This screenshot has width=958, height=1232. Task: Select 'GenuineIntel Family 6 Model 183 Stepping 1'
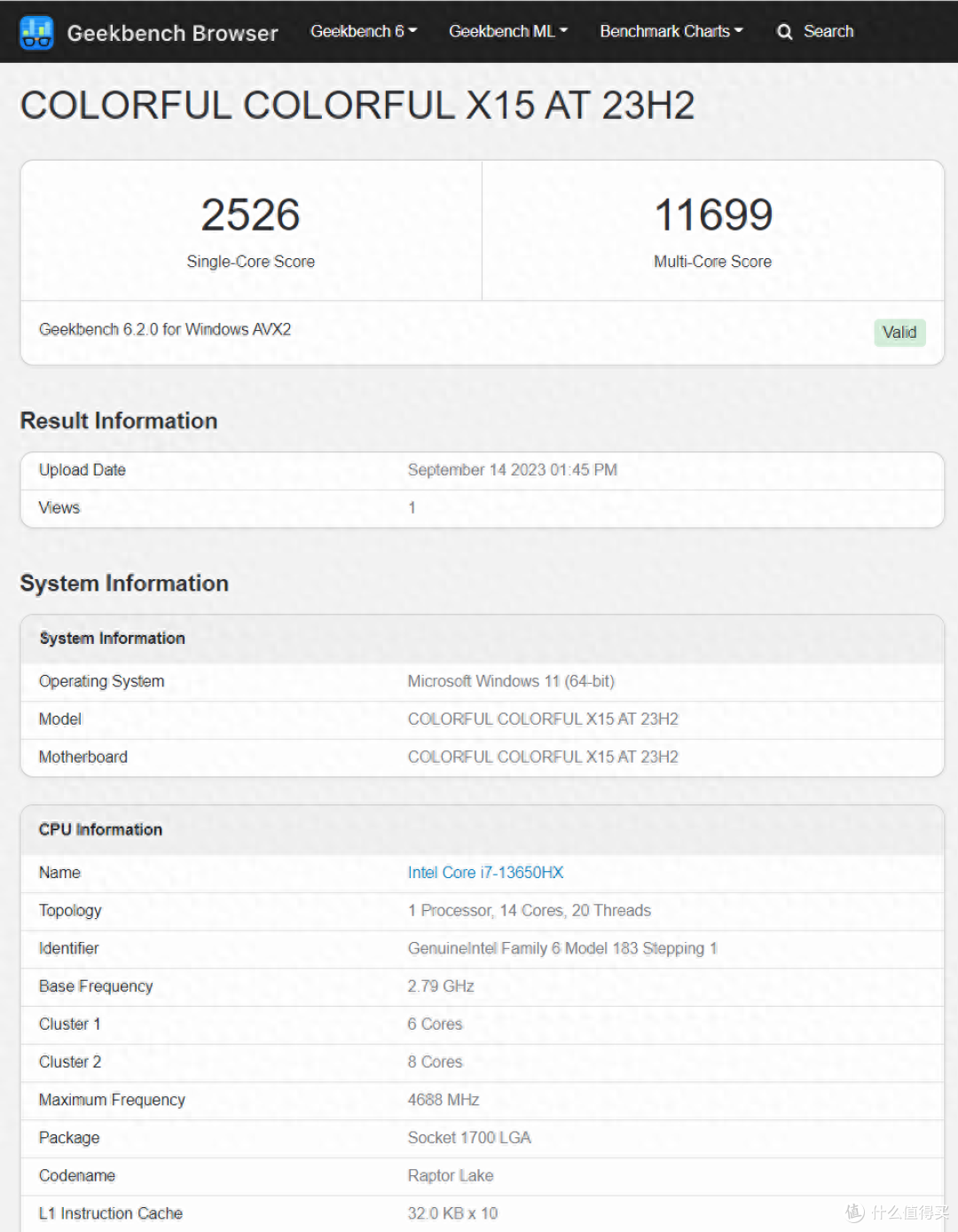pos(562,949)
